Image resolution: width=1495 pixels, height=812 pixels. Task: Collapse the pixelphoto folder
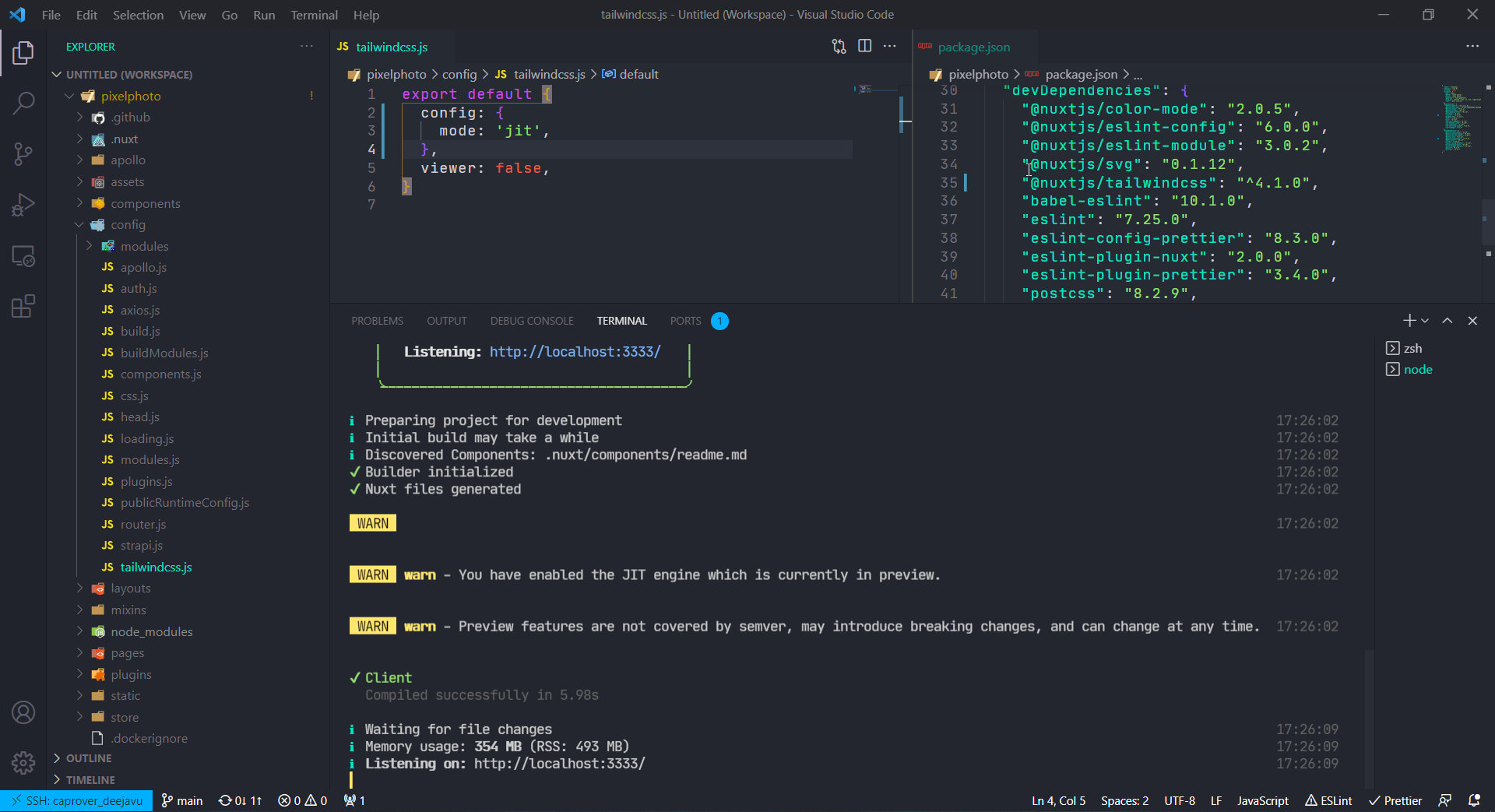tap(70, 96)
